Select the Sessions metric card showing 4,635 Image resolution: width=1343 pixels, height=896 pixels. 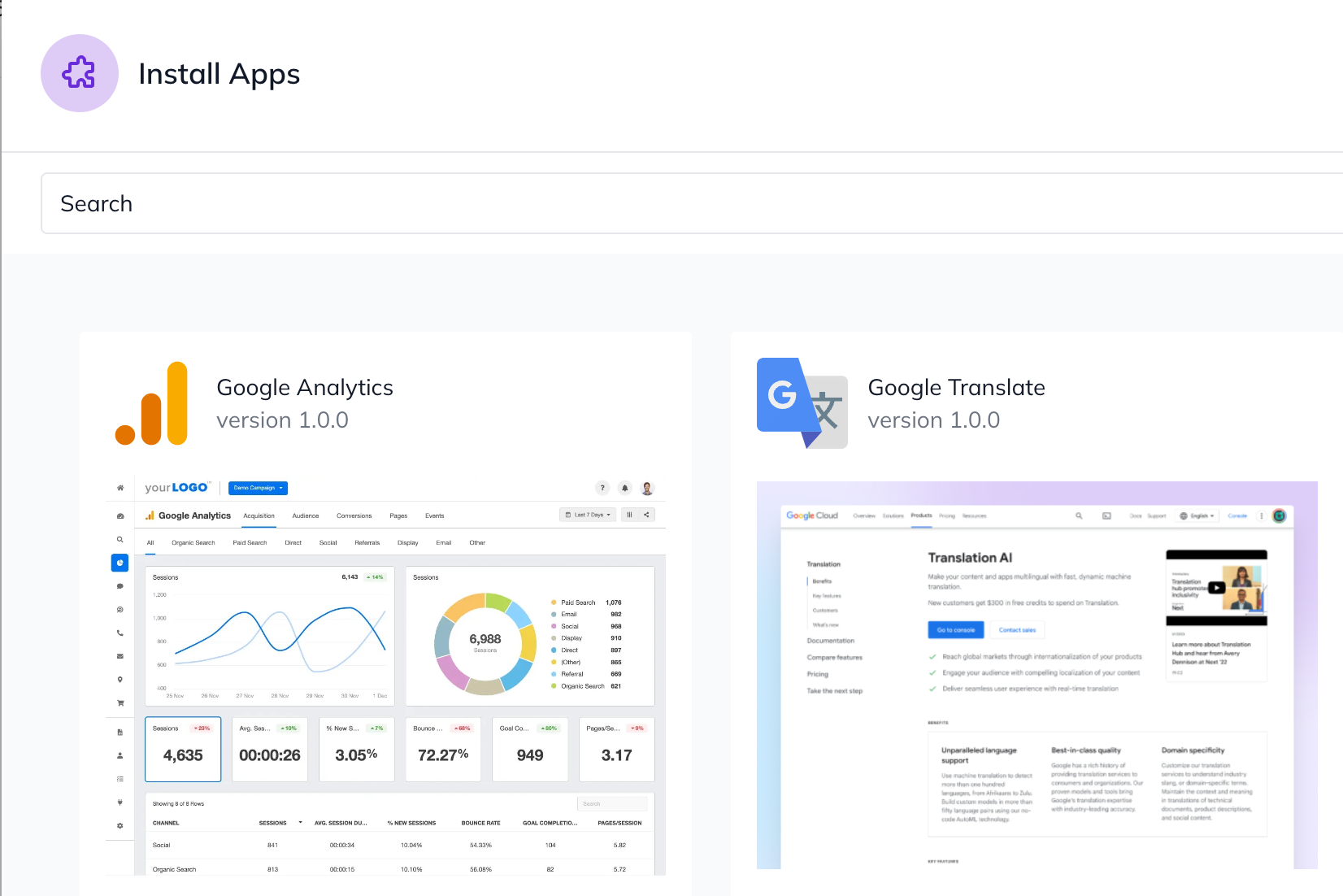[x=182, y=749]
